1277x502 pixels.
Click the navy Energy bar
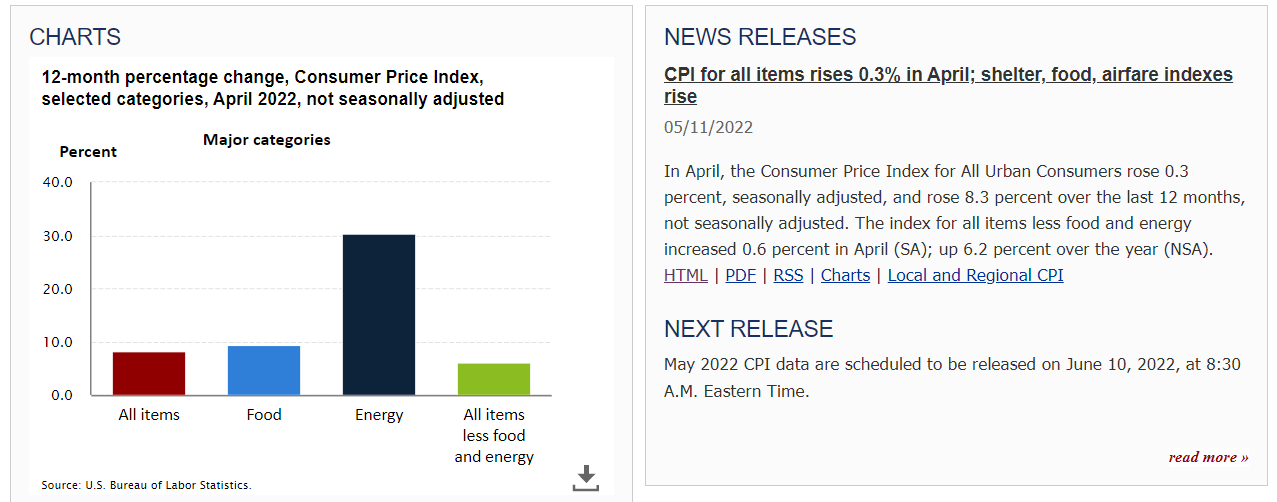click(x=379, y=315)
